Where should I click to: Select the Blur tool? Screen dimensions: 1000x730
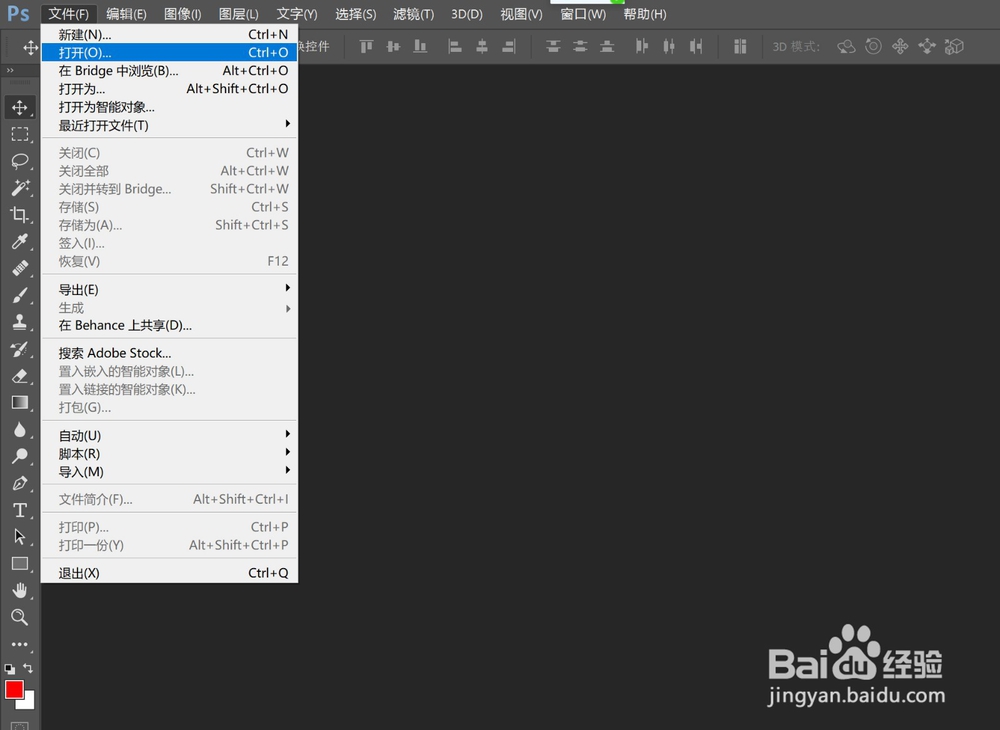(20, 430)
